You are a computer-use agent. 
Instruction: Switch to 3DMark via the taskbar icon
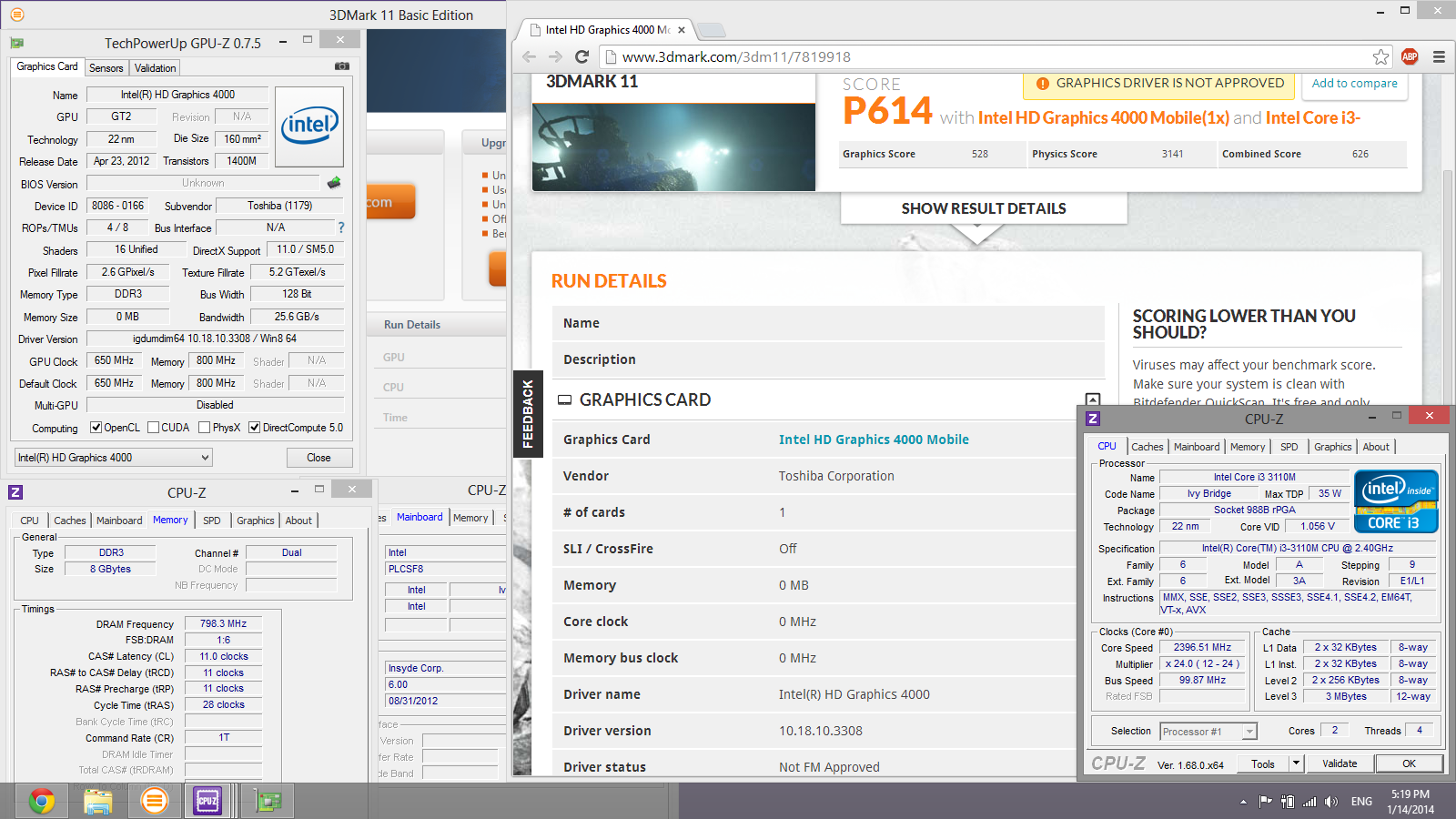pos(155,801)
